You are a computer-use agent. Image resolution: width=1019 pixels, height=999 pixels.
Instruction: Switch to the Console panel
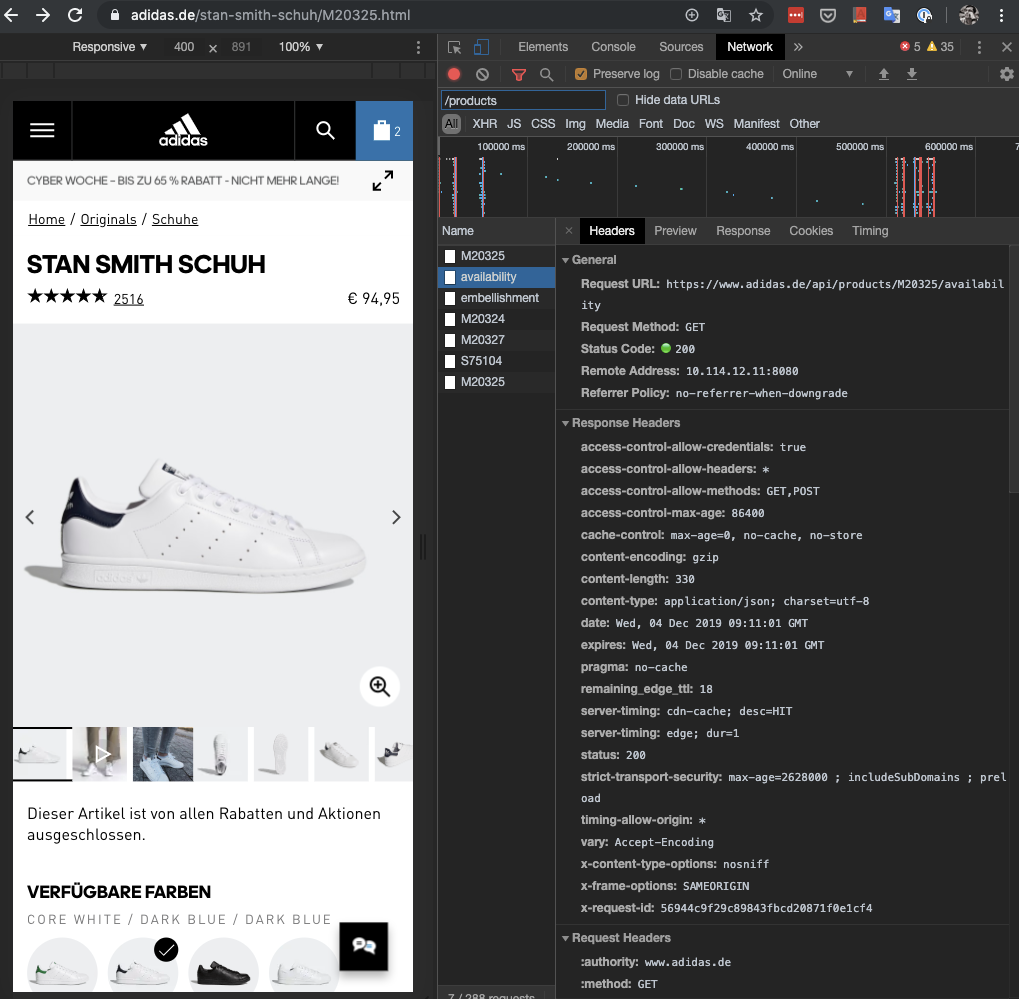coord(613,47)
